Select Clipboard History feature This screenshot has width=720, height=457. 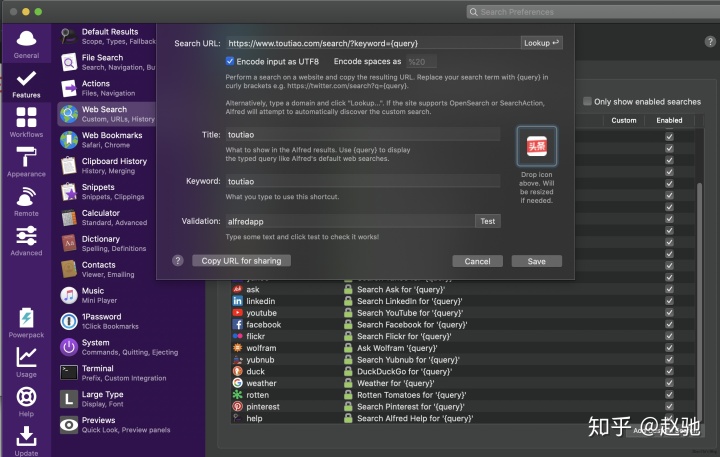108,166
